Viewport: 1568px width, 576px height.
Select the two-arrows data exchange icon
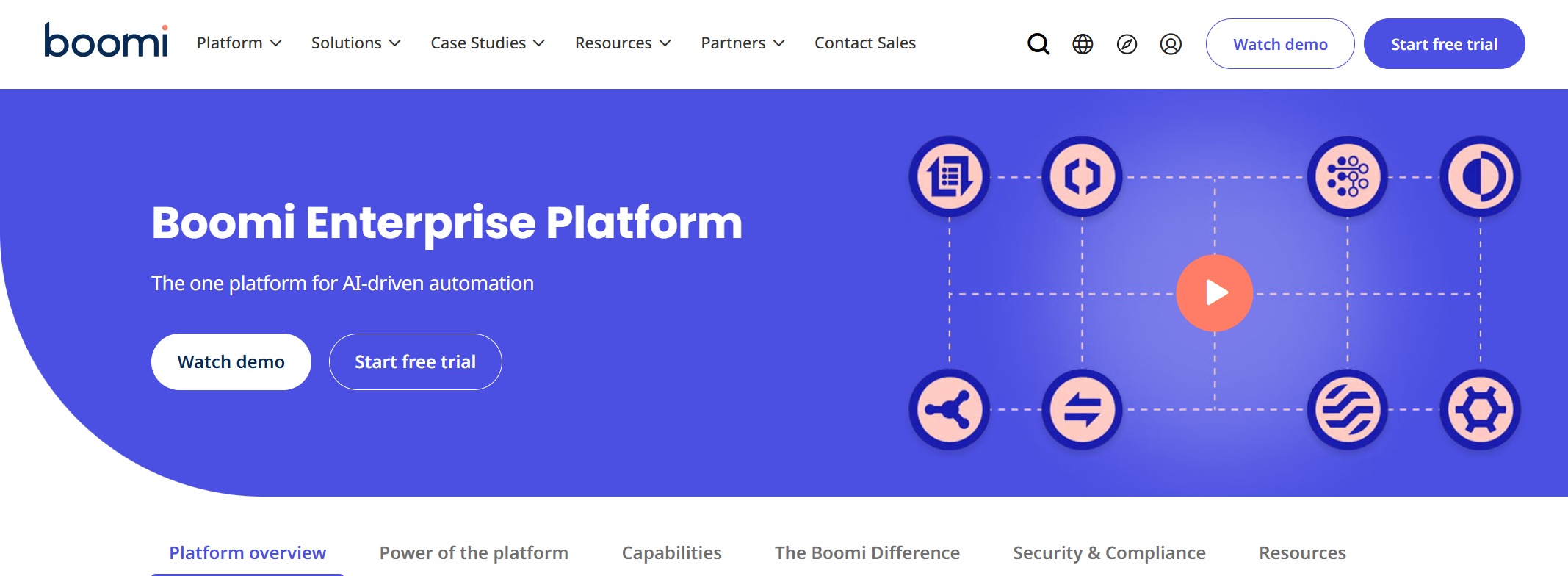[1082, 410]
